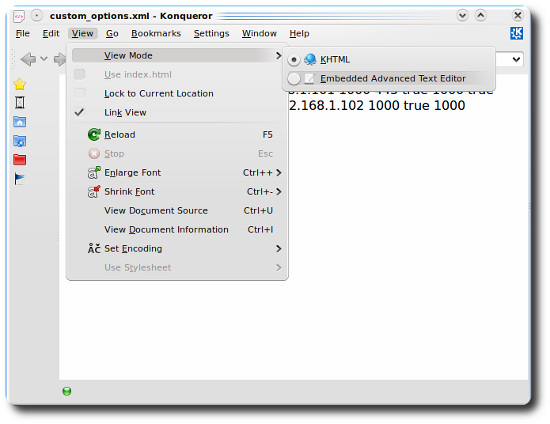This screenshot has width=550, height=424.
Task: Expand the location bar dropdown
Action: 516,59
